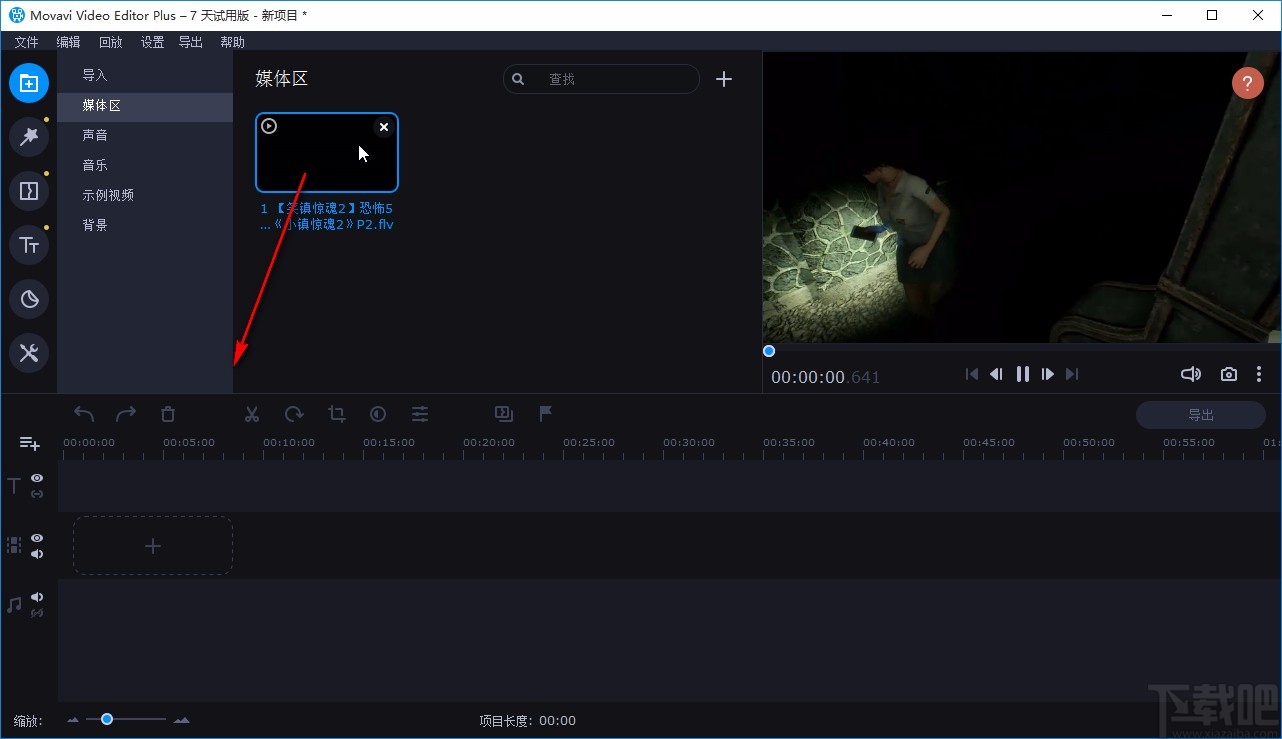Screen dimensions: 1282x739
Task: Take a snapshot with camera icon
Action: (1229, 374)
